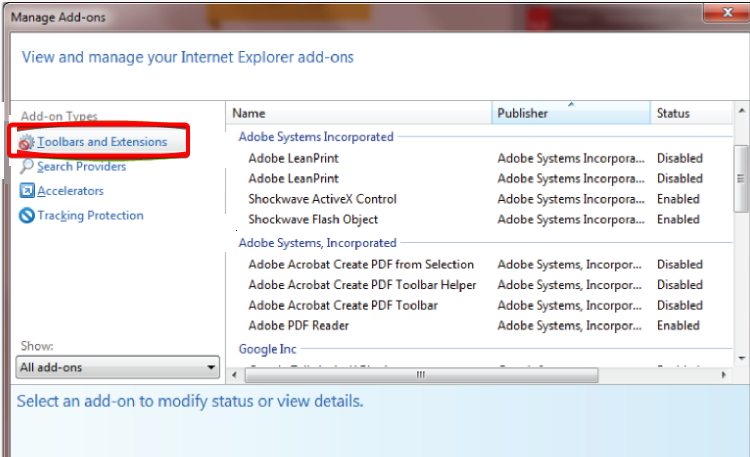This screenshot has width=750, height=457.
Task: Click vertical scrollbar down arrow
Action: [741, 358]
